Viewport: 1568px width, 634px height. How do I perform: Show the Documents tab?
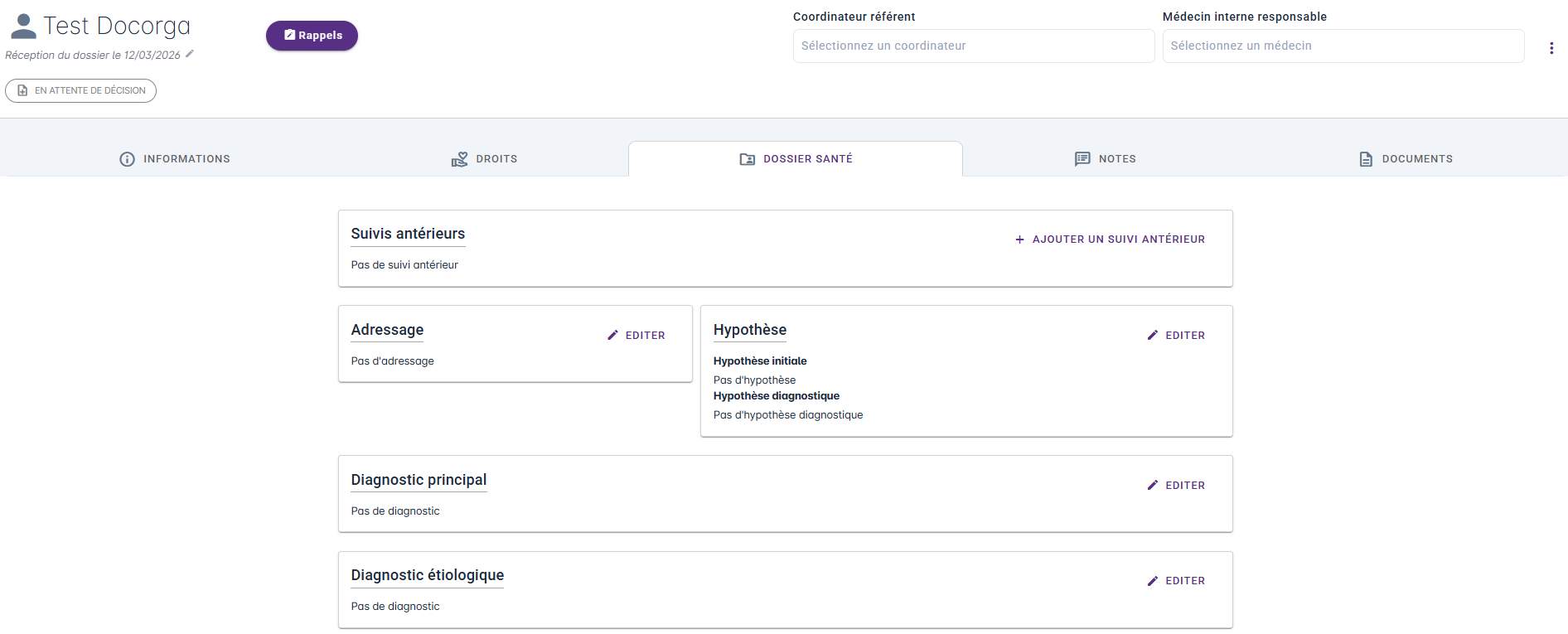click(1406, 159)
